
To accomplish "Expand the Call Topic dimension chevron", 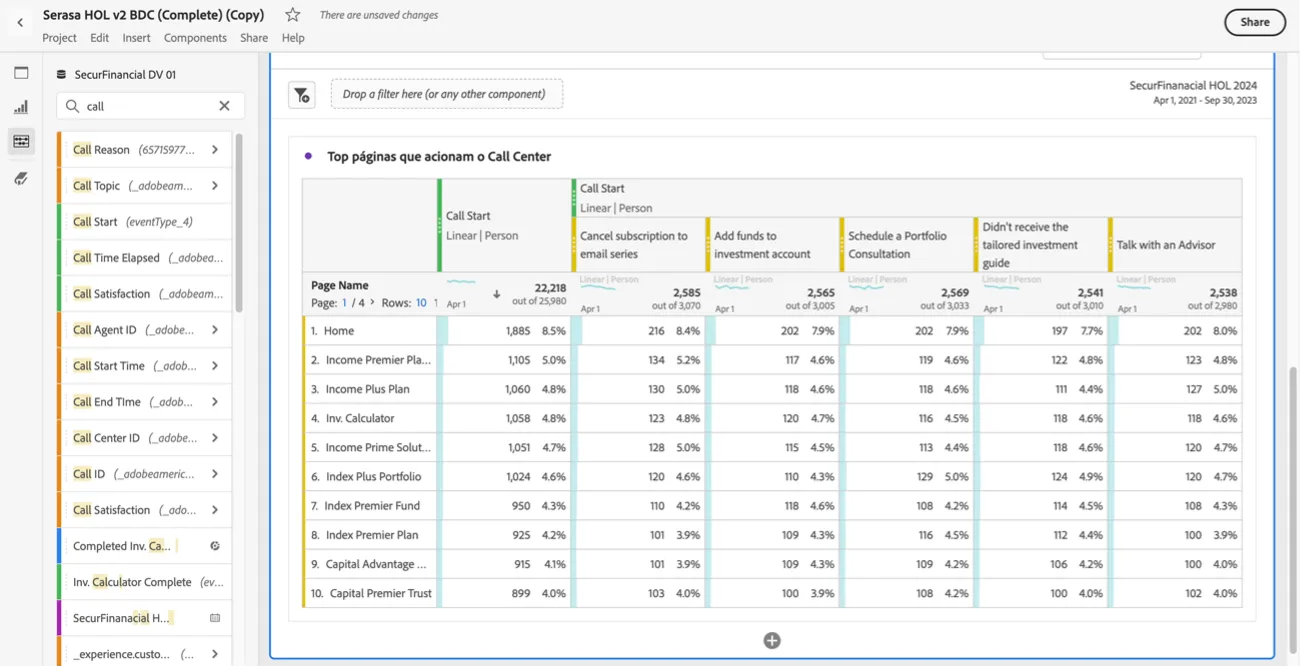I will pos(215,186).
